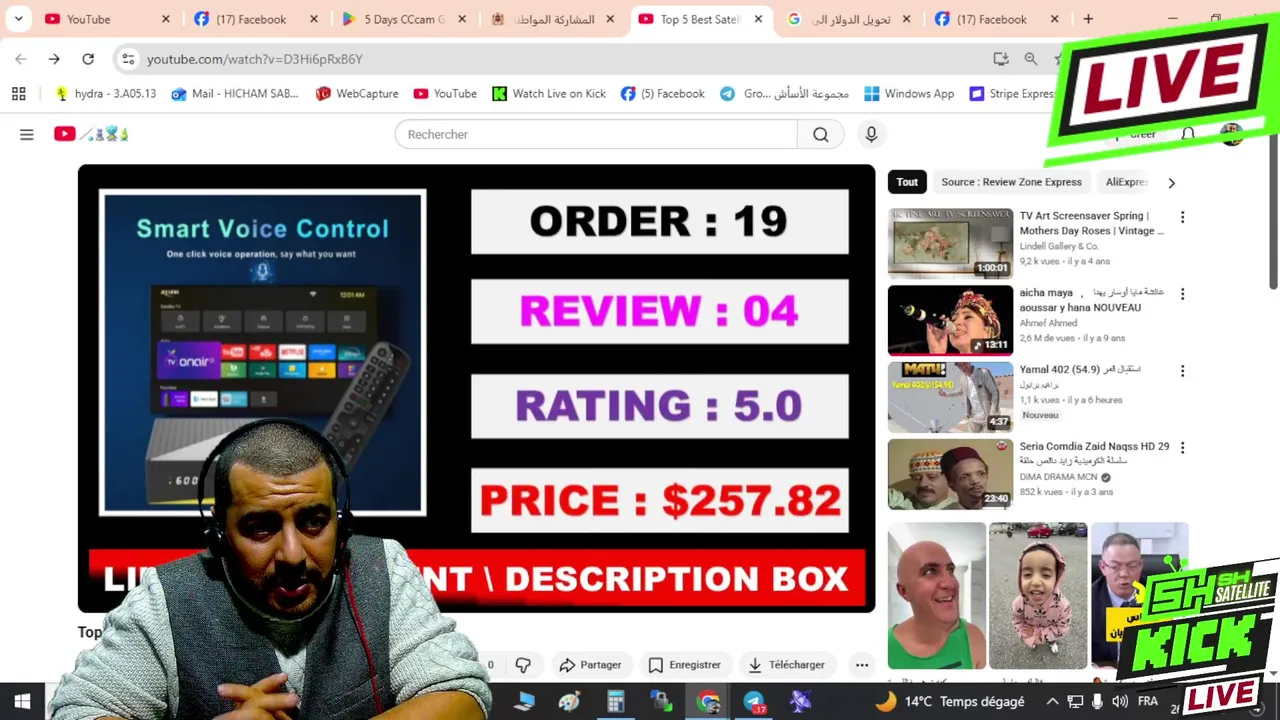This screenshot has height=720, width=1280.
Task: Open Telegram from the taskbar
Action: coord(754,702)
